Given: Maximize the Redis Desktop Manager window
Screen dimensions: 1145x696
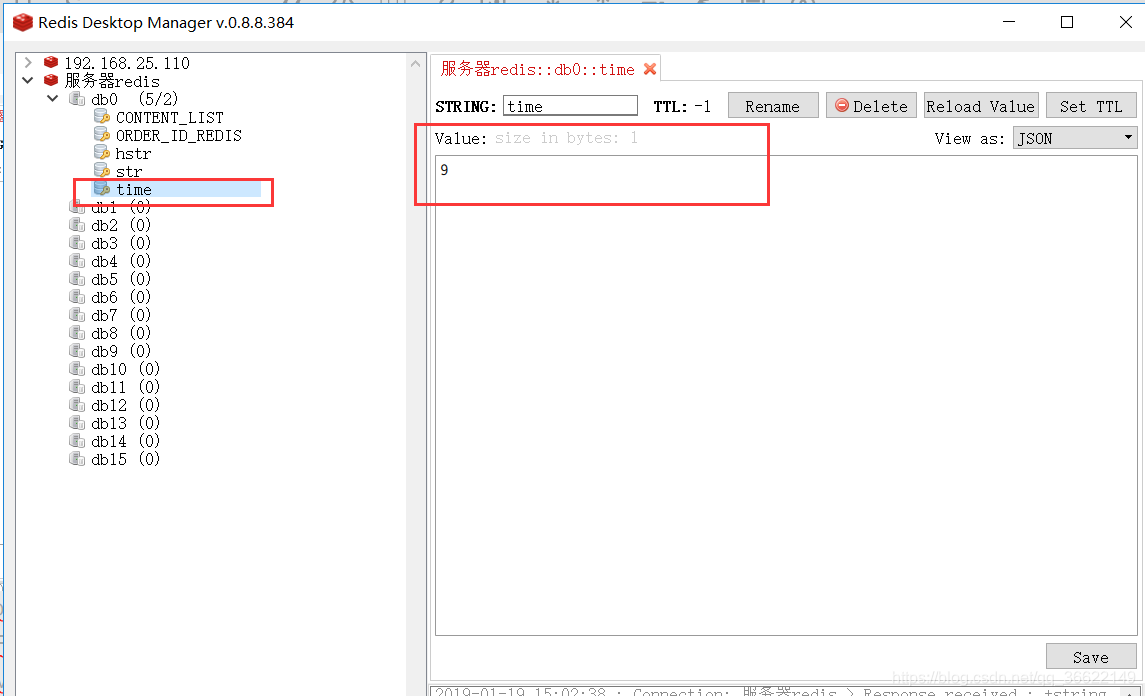Looking at the screenshot, I should [x=1067, y=22].
